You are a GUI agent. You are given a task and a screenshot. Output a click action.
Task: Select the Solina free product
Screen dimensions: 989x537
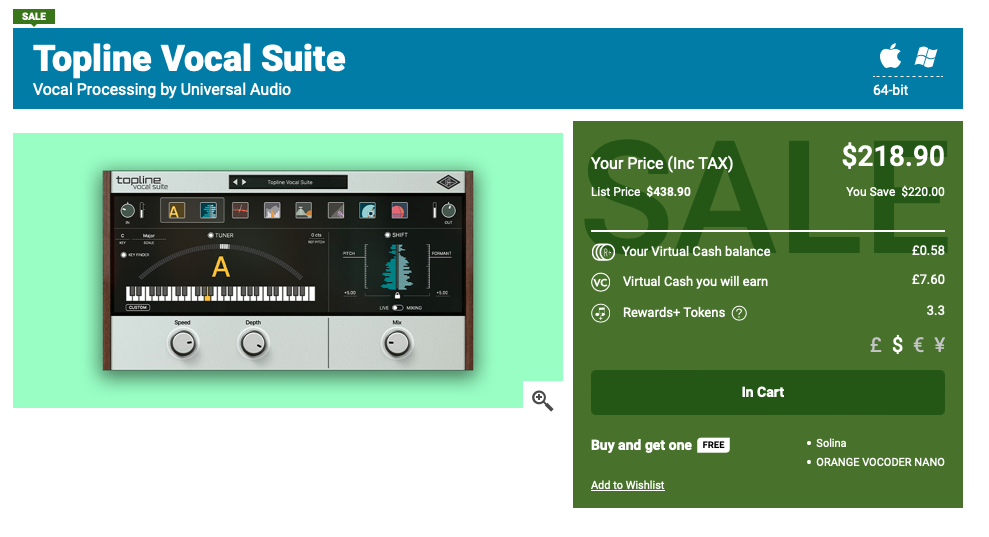(831, 443)
